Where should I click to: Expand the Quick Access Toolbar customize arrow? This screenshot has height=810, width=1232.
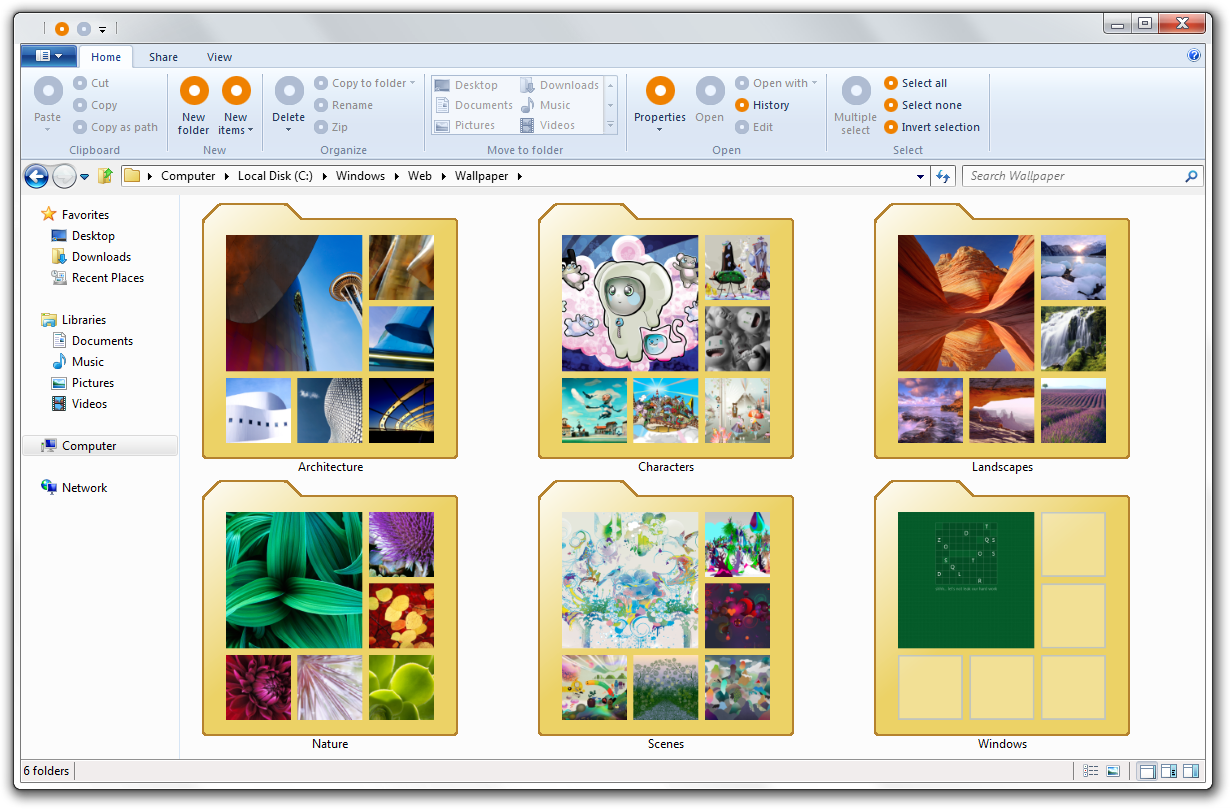[x=102, y=30]
